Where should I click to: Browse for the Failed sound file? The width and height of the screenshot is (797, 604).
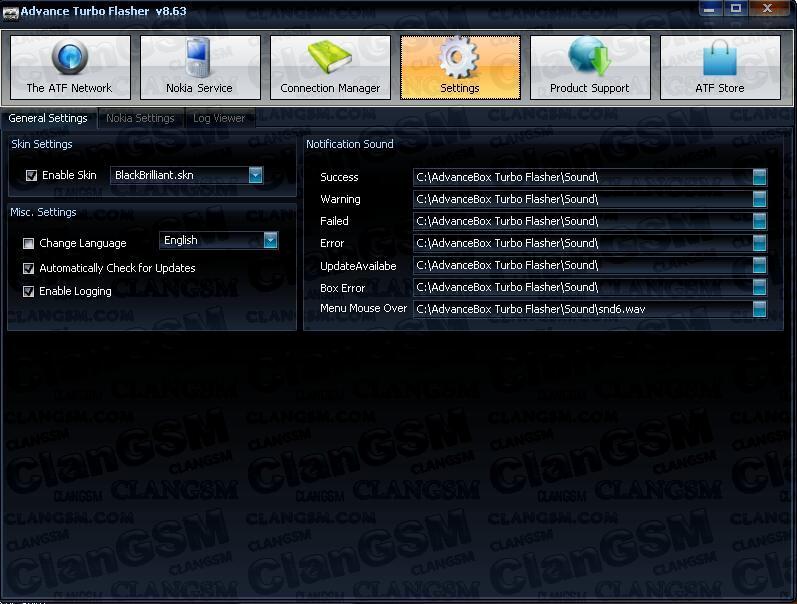759,221
